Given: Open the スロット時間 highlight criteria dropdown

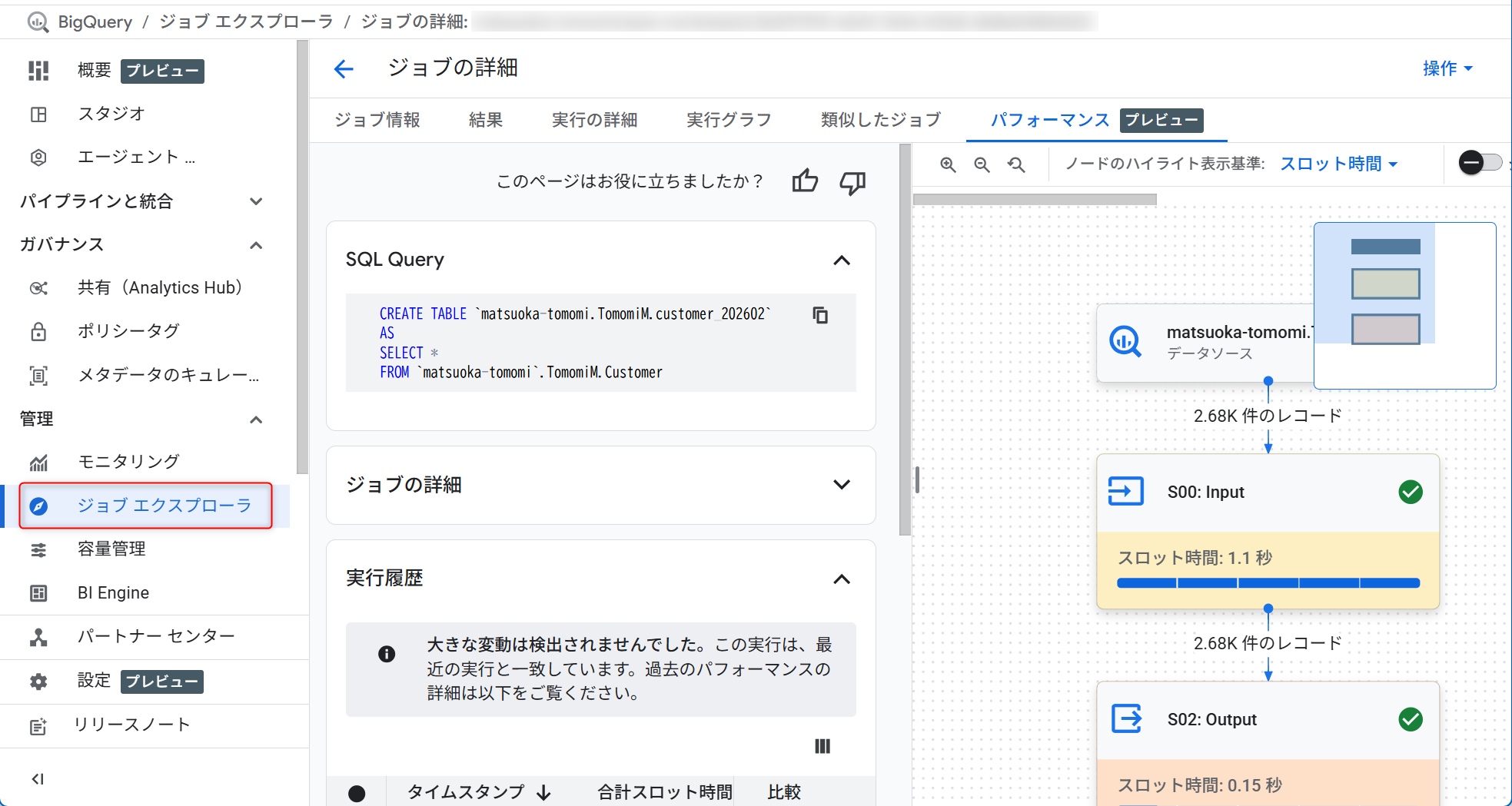Looking at the screenshot, I should (1338, 164).
